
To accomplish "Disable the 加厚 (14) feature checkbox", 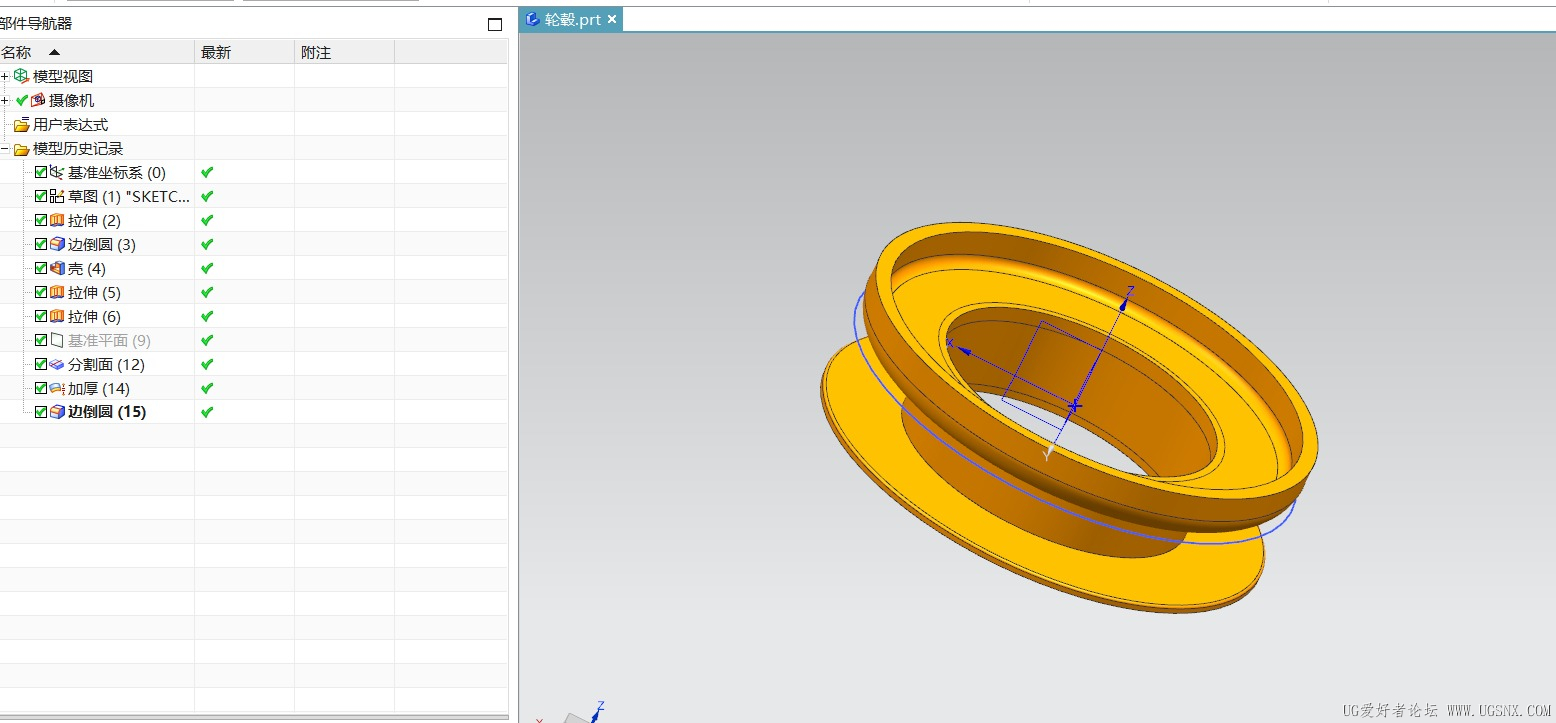I will point(41,388).
